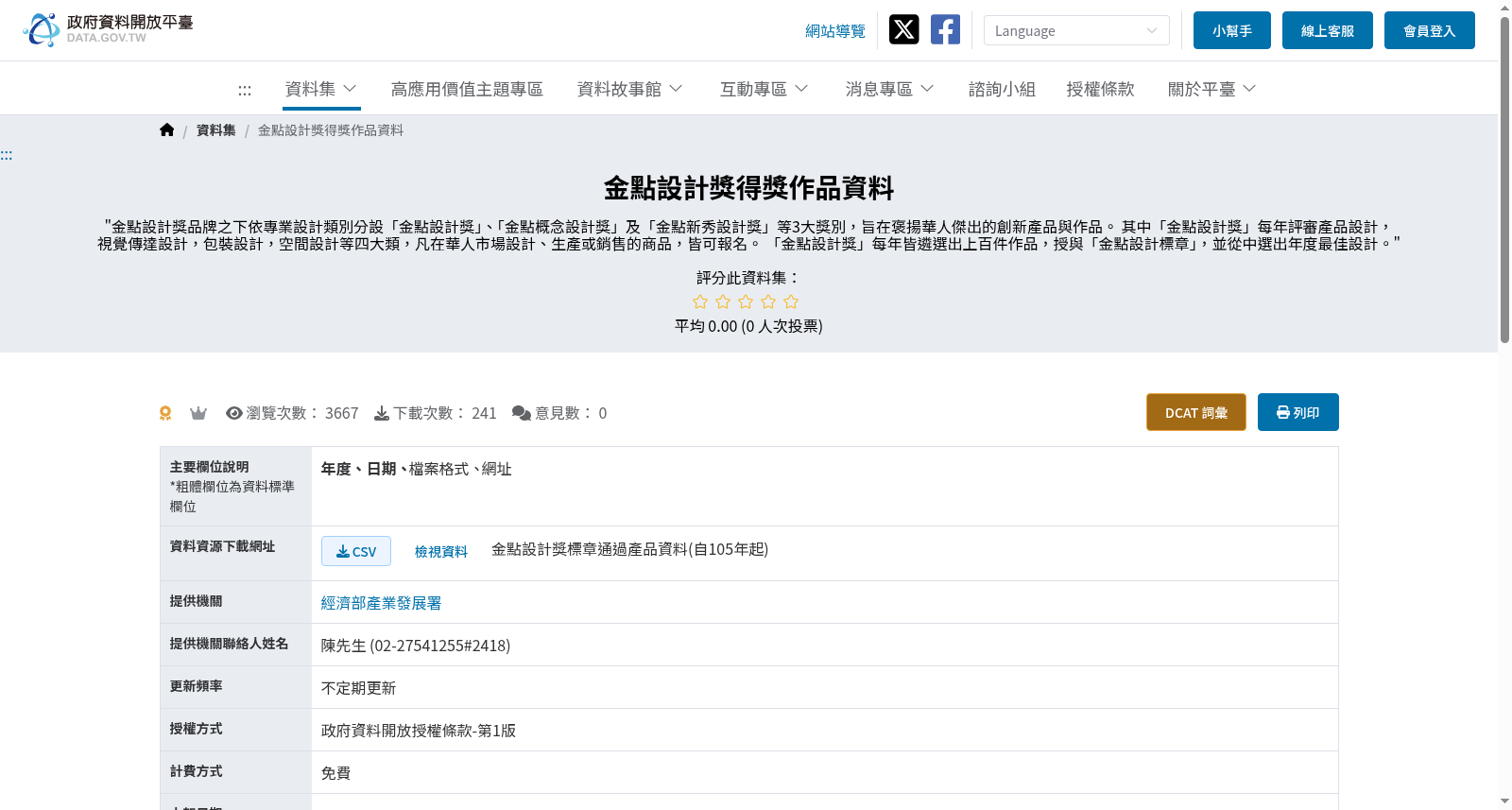Click the 計費方式 row label

[197, 771]
